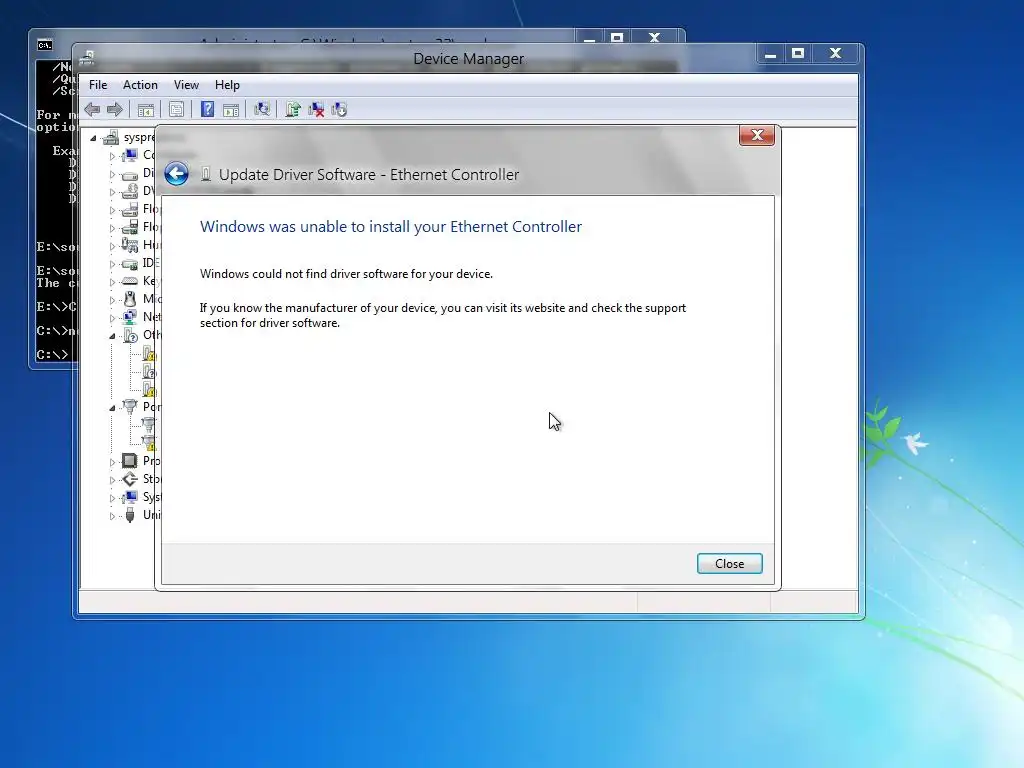Open Properties from the Device Manager toolbar
1024x768 pixels.
point(176,110)
